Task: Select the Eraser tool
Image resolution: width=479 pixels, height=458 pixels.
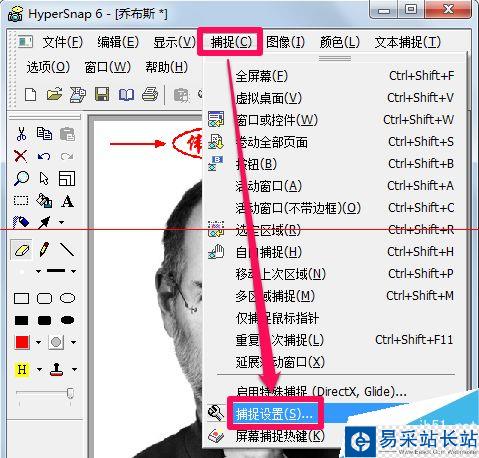Action: 22,250
